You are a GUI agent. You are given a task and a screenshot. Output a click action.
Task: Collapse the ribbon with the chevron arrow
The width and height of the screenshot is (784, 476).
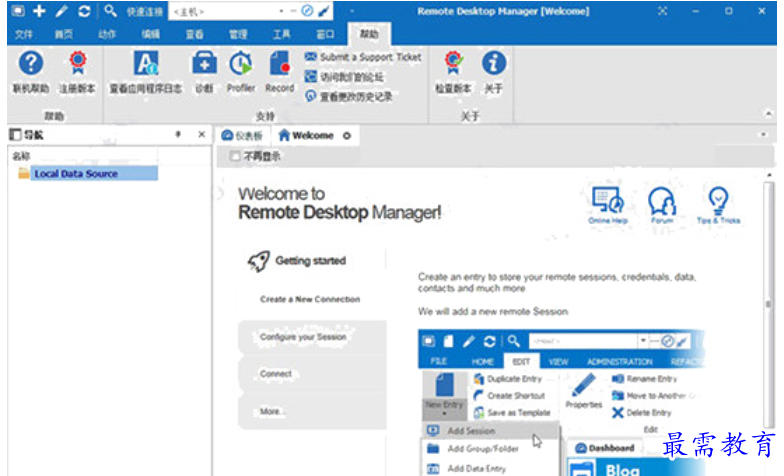click(x=768, y=114)
